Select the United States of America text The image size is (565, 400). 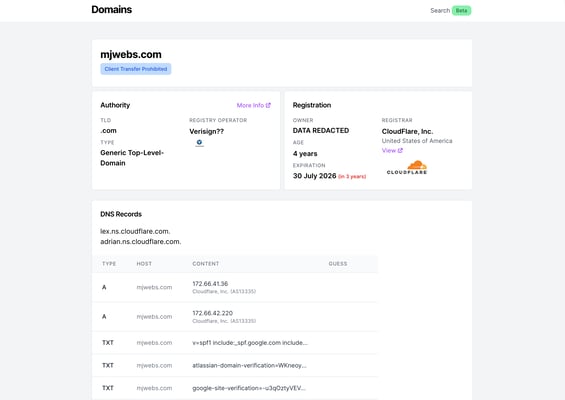coord(417,141)
